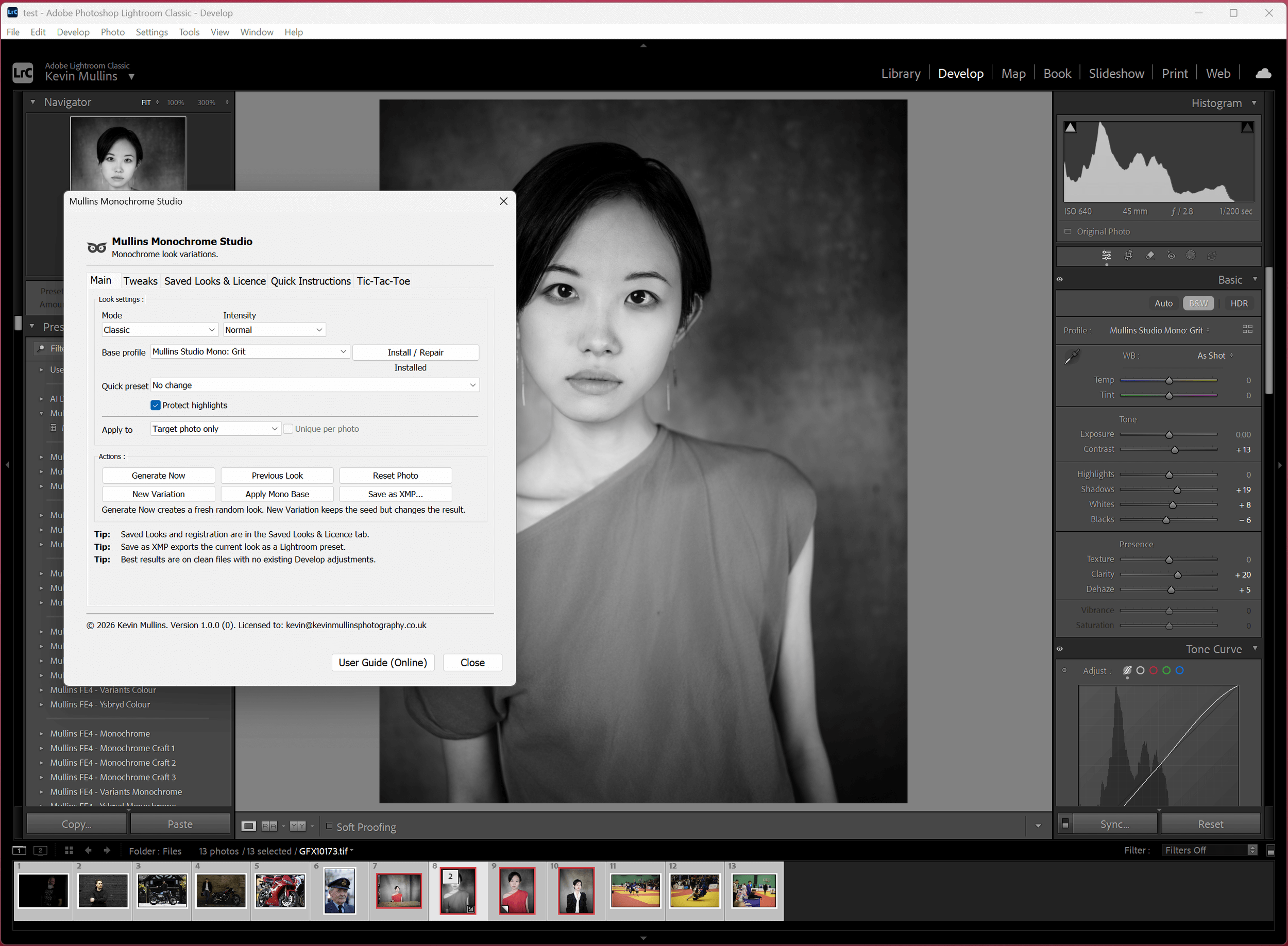Expand the Mullins FE4 - Monochrome Craft 1 preset group
The height and width of the screenshot is (946, 1288).
[41, 748]
